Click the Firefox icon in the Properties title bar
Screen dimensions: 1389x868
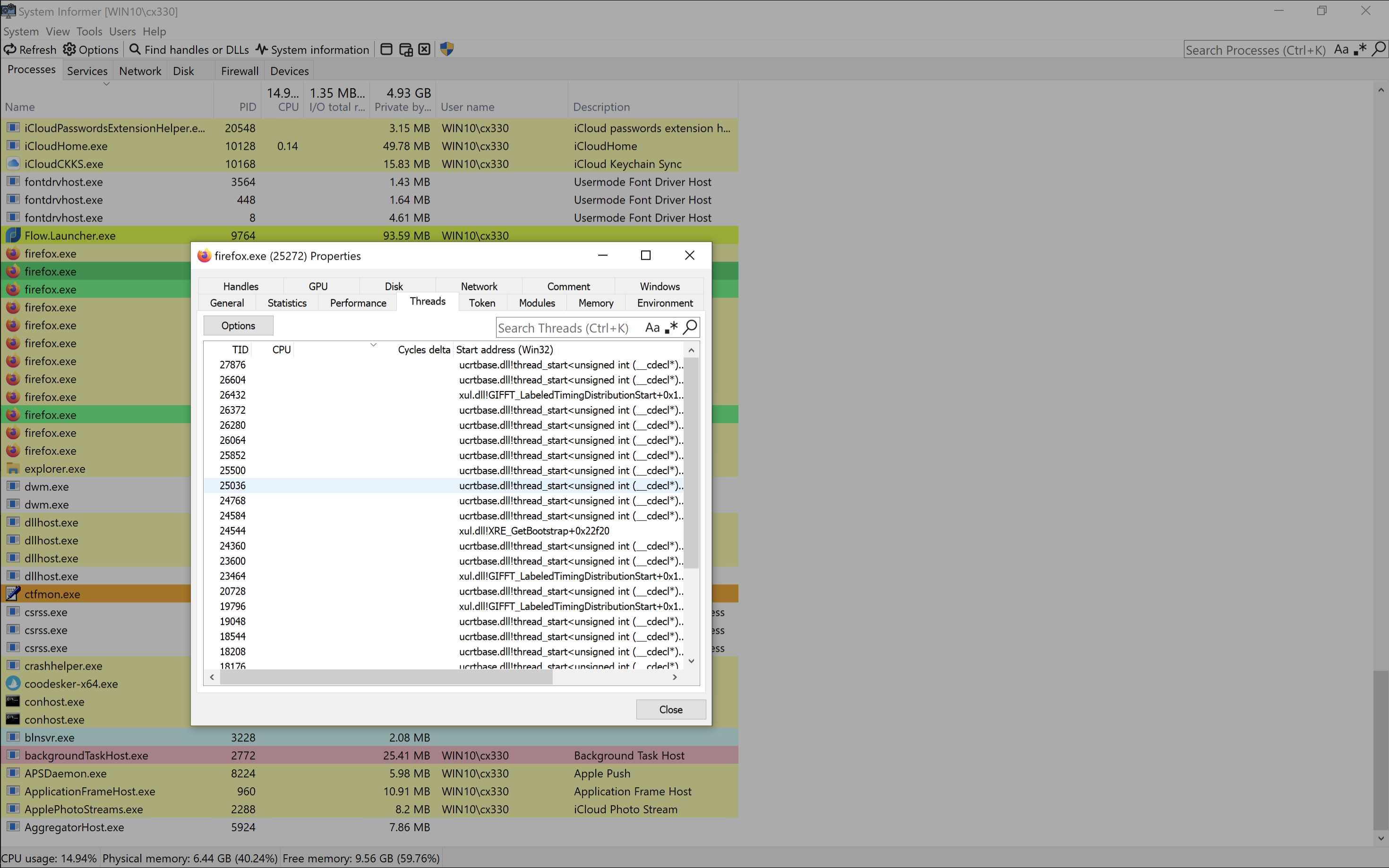coord(204,255)
